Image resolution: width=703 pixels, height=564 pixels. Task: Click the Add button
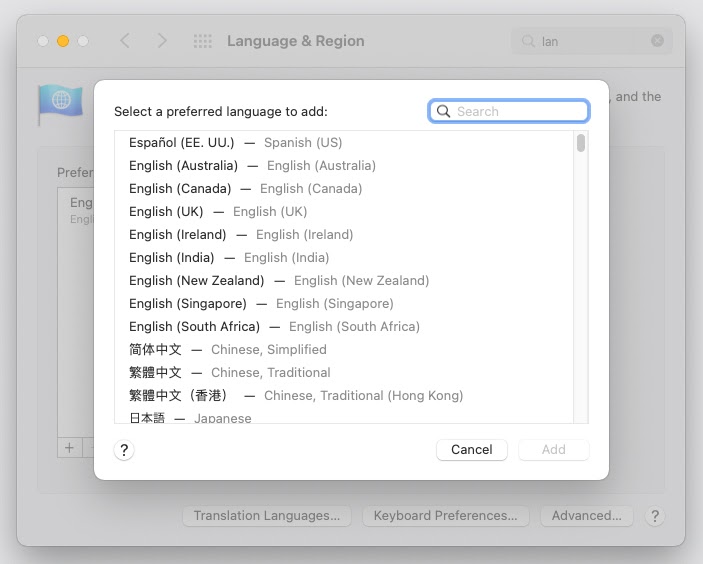pyautogui.click(x=554, y=450)
